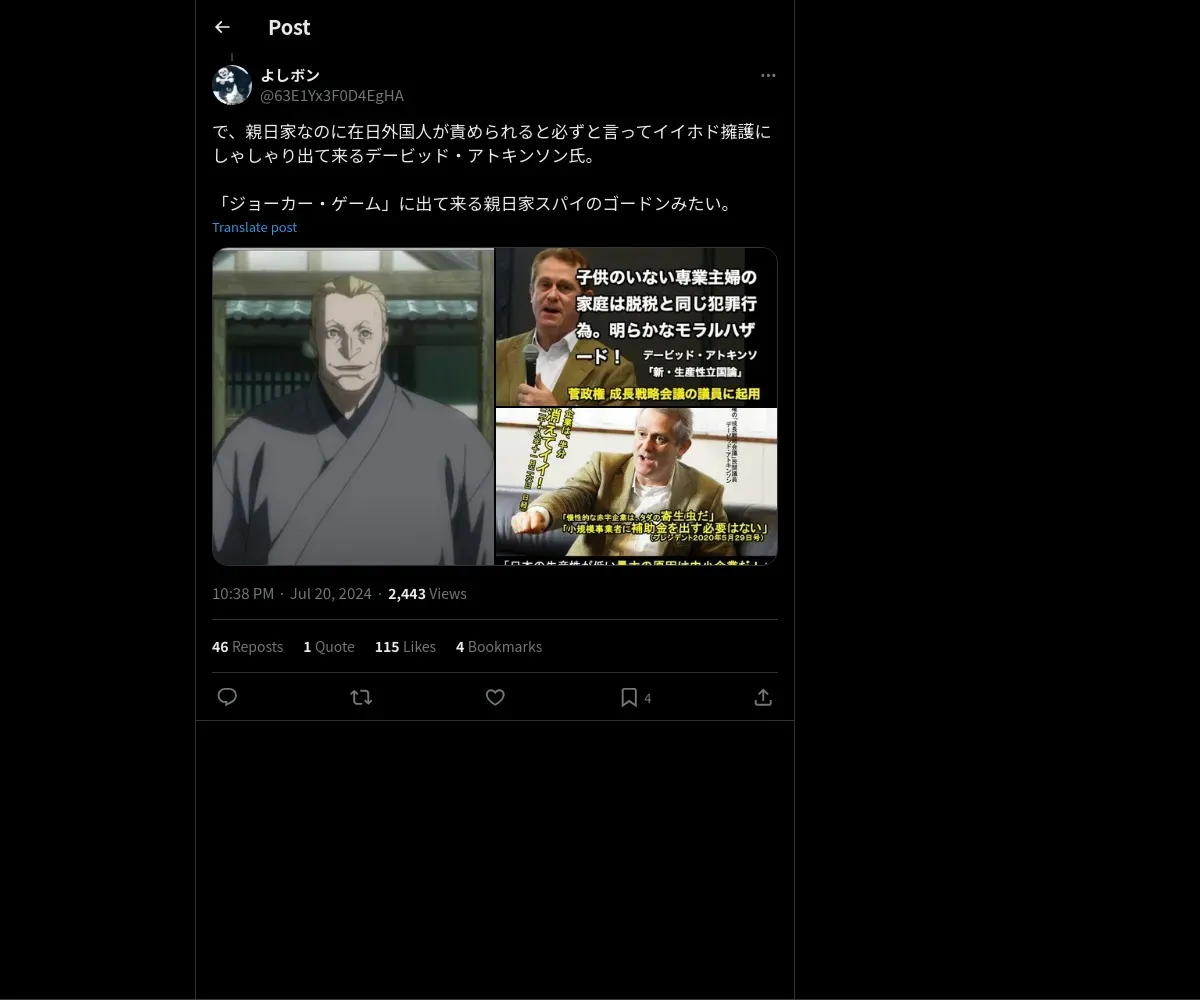Open the image of the man pointing

click(x=636, y=486)
